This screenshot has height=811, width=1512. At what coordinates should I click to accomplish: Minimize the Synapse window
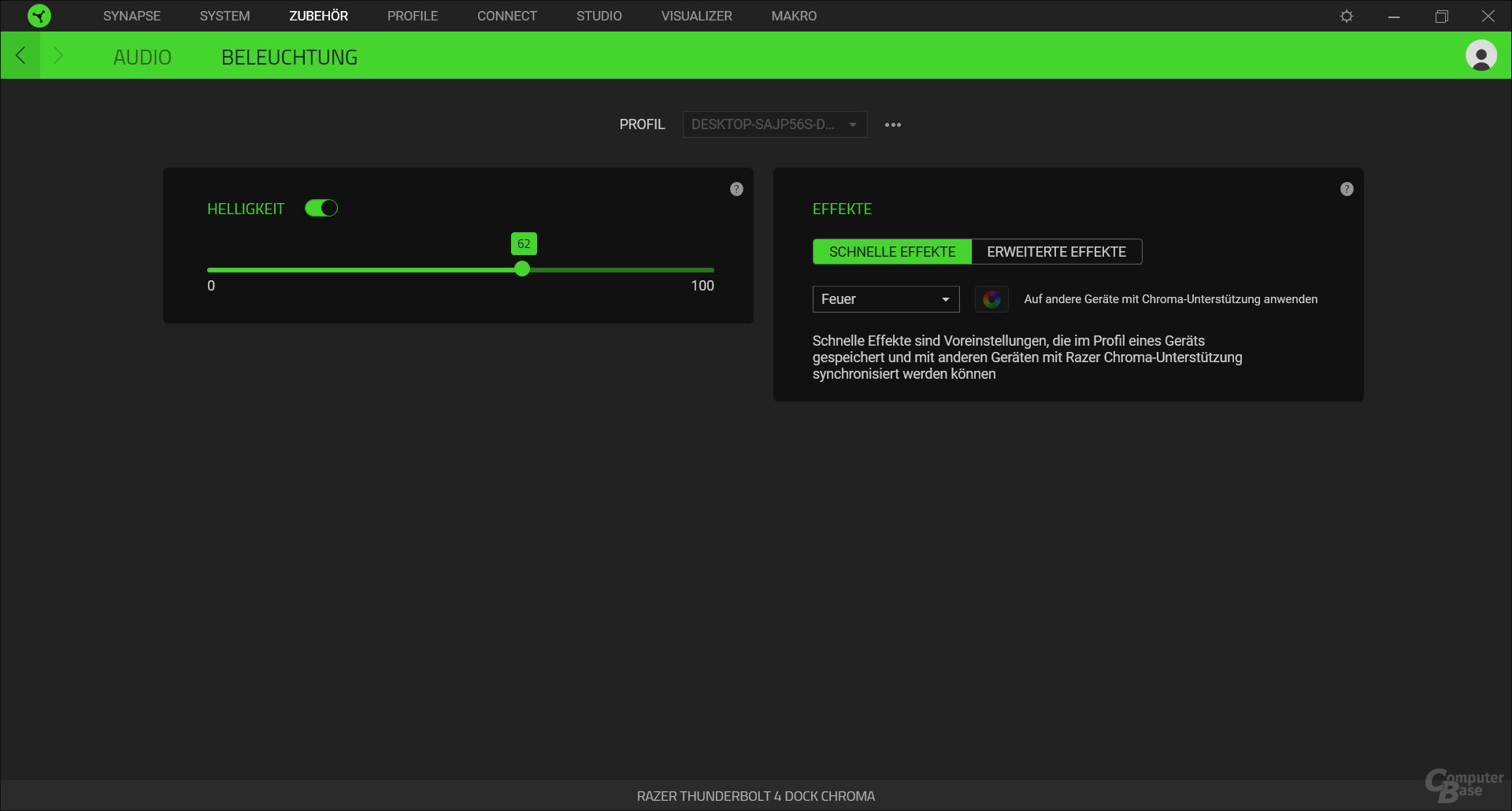pos(1394,16)
